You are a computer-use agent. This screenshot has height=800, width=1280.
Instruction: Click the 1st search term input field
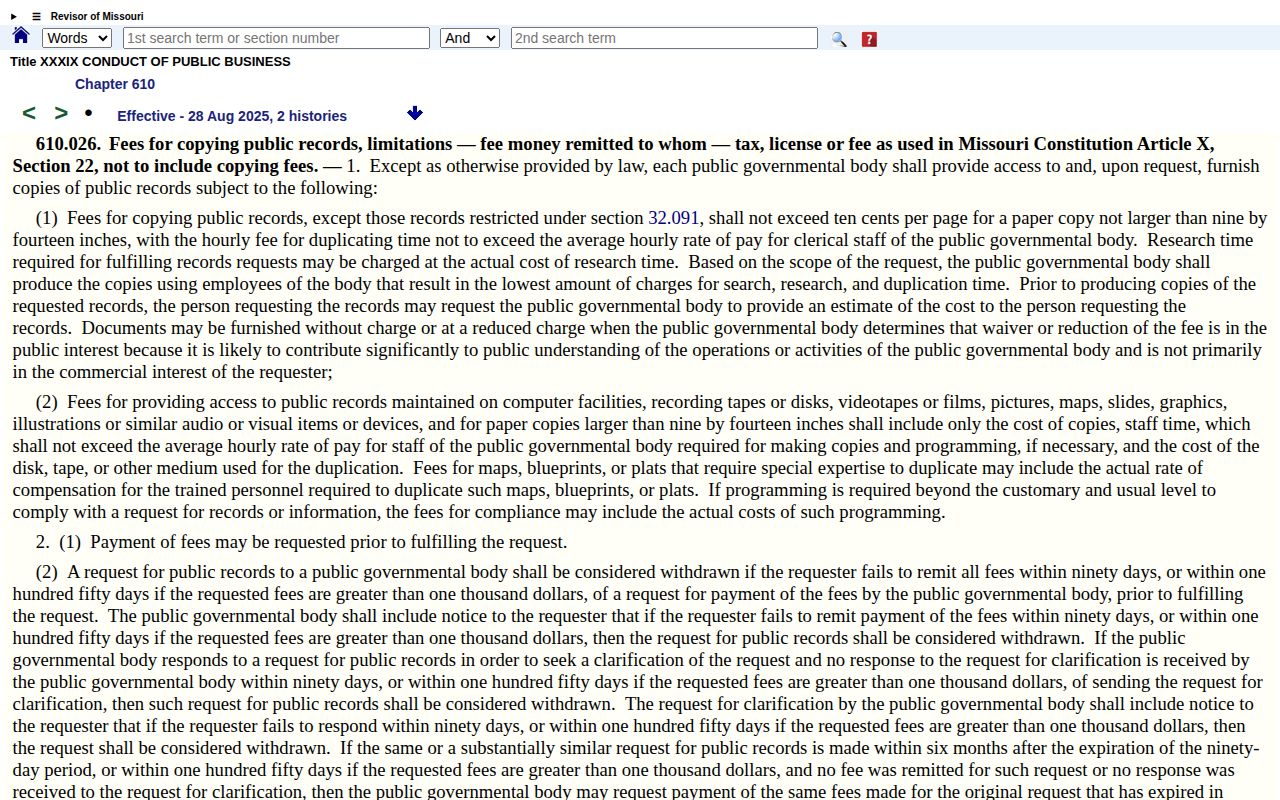click(x=276, y=38)
